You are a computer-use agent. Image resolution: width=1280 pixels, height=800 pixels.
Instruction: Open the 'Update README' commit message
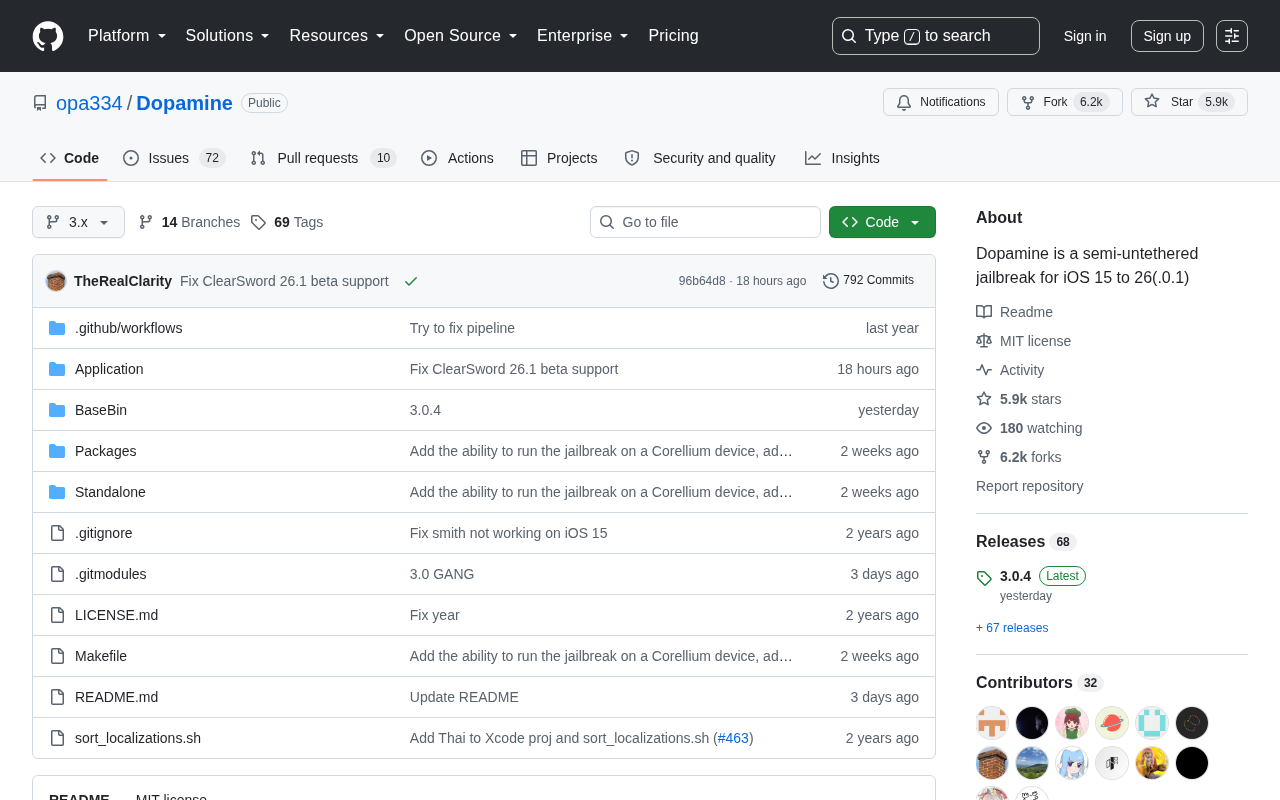(x=464, y=697)
